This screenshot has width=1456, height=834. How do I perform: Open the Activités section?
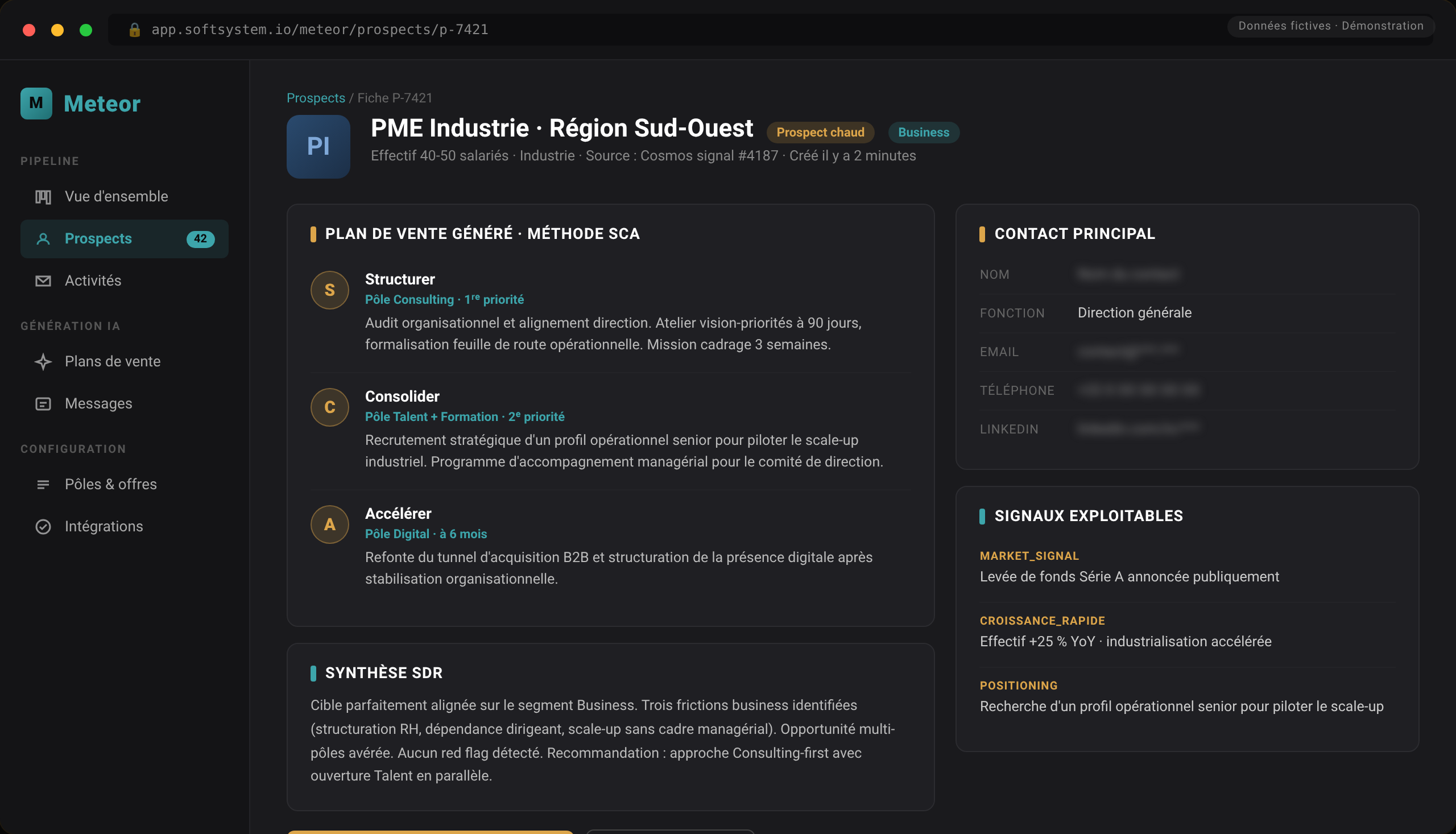tap(124, 280)
